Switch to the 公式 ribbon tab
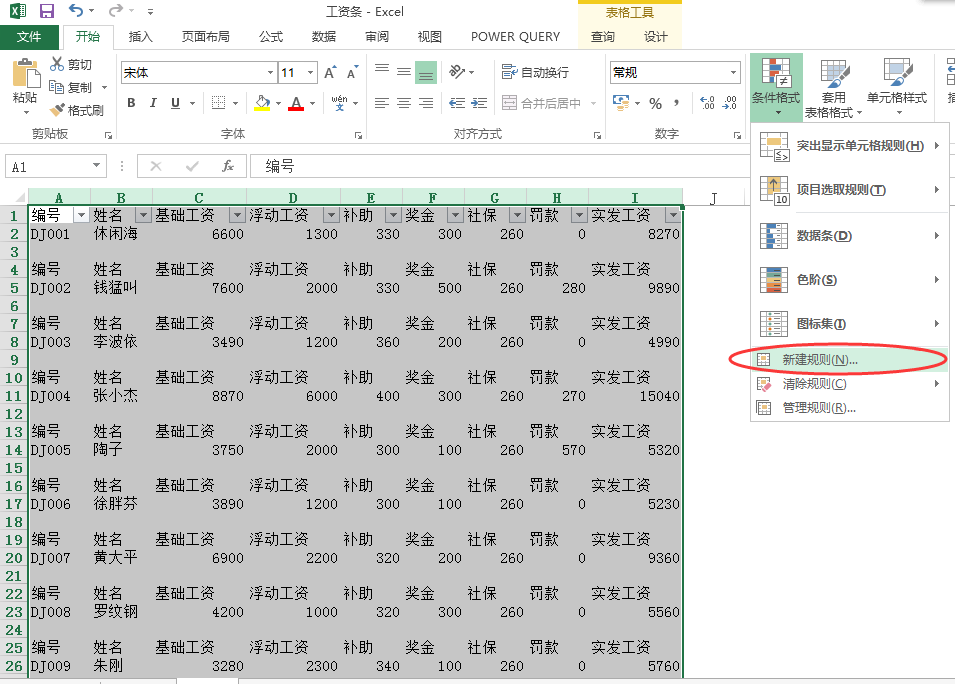This screenshot has height=684, width=955. tap(271, 37)
